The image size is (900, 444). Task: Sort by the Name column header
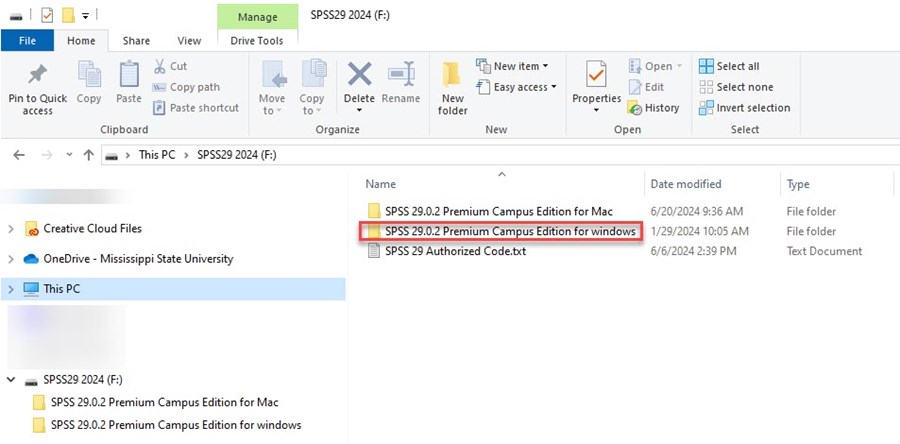[381, 184]
